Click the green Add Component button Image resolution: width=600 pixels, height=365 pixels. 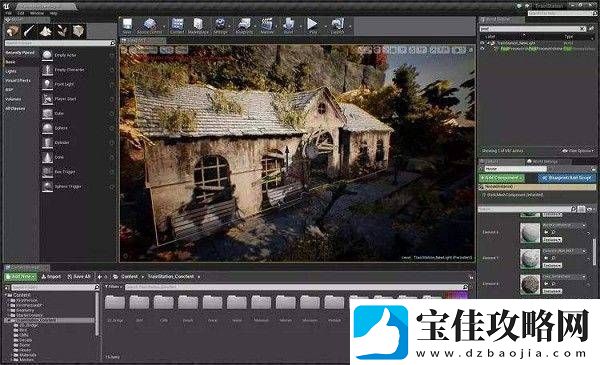502,178
